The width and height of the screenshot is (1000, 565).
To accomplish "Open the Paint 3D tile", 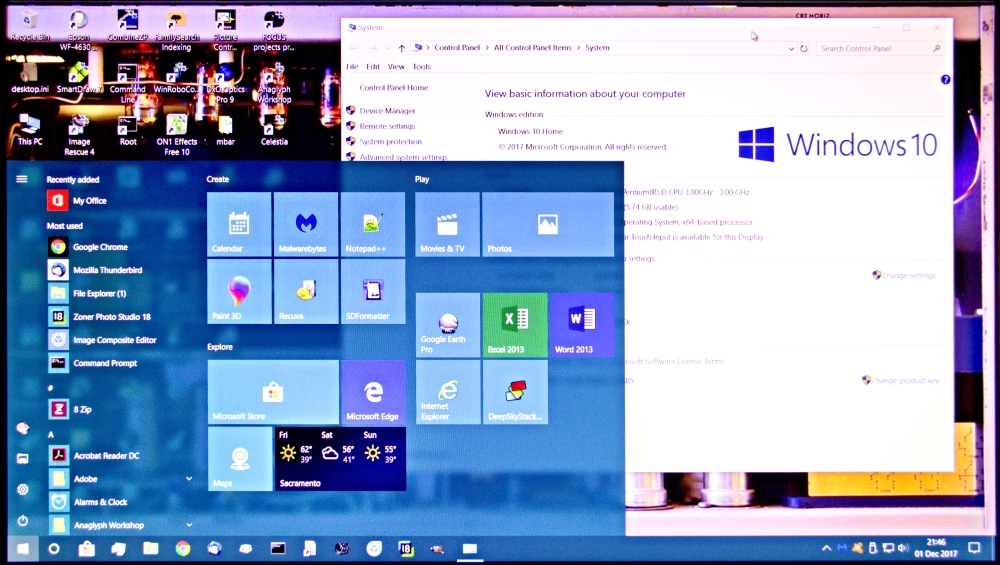I will 239,291.
